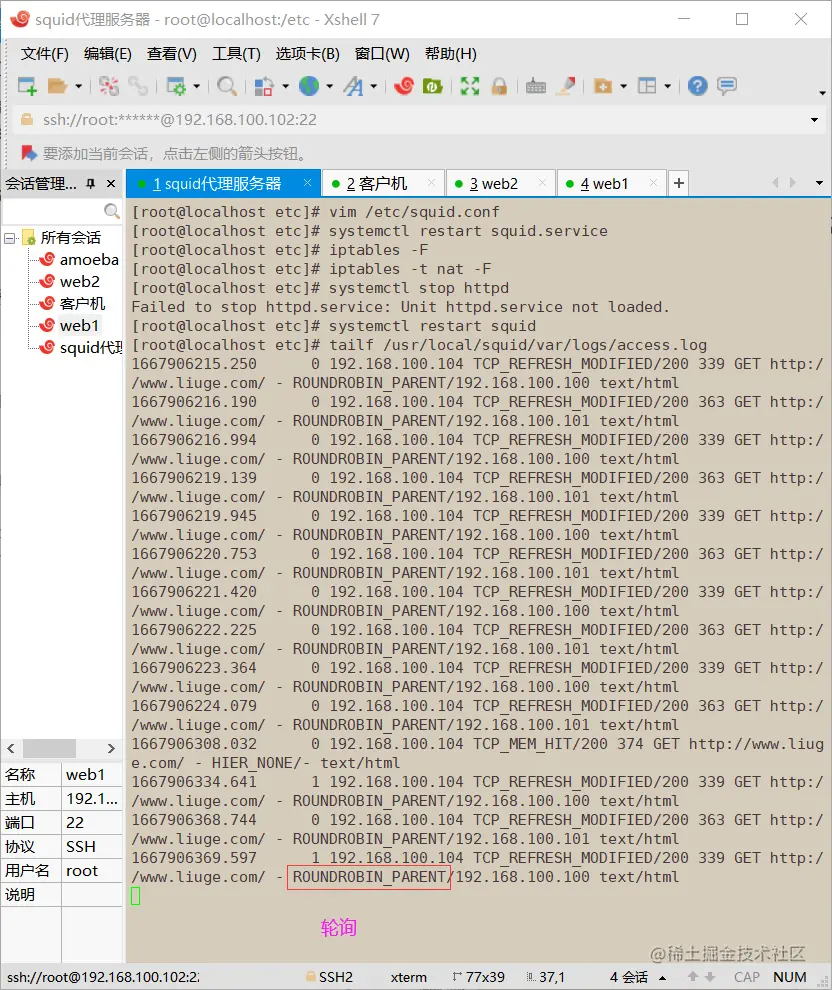
Task: Select the web1 session in tree
Action: coord(69,326)
